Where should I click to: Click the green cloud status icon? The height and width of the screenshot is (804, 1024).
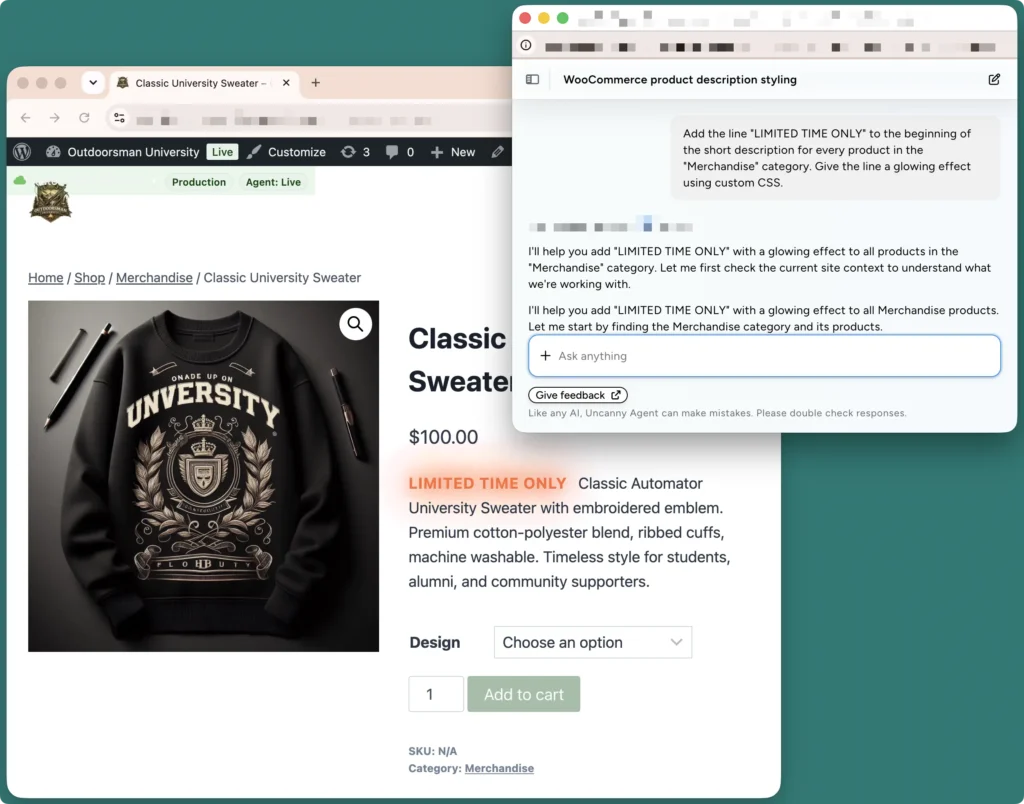pos(20,180)
